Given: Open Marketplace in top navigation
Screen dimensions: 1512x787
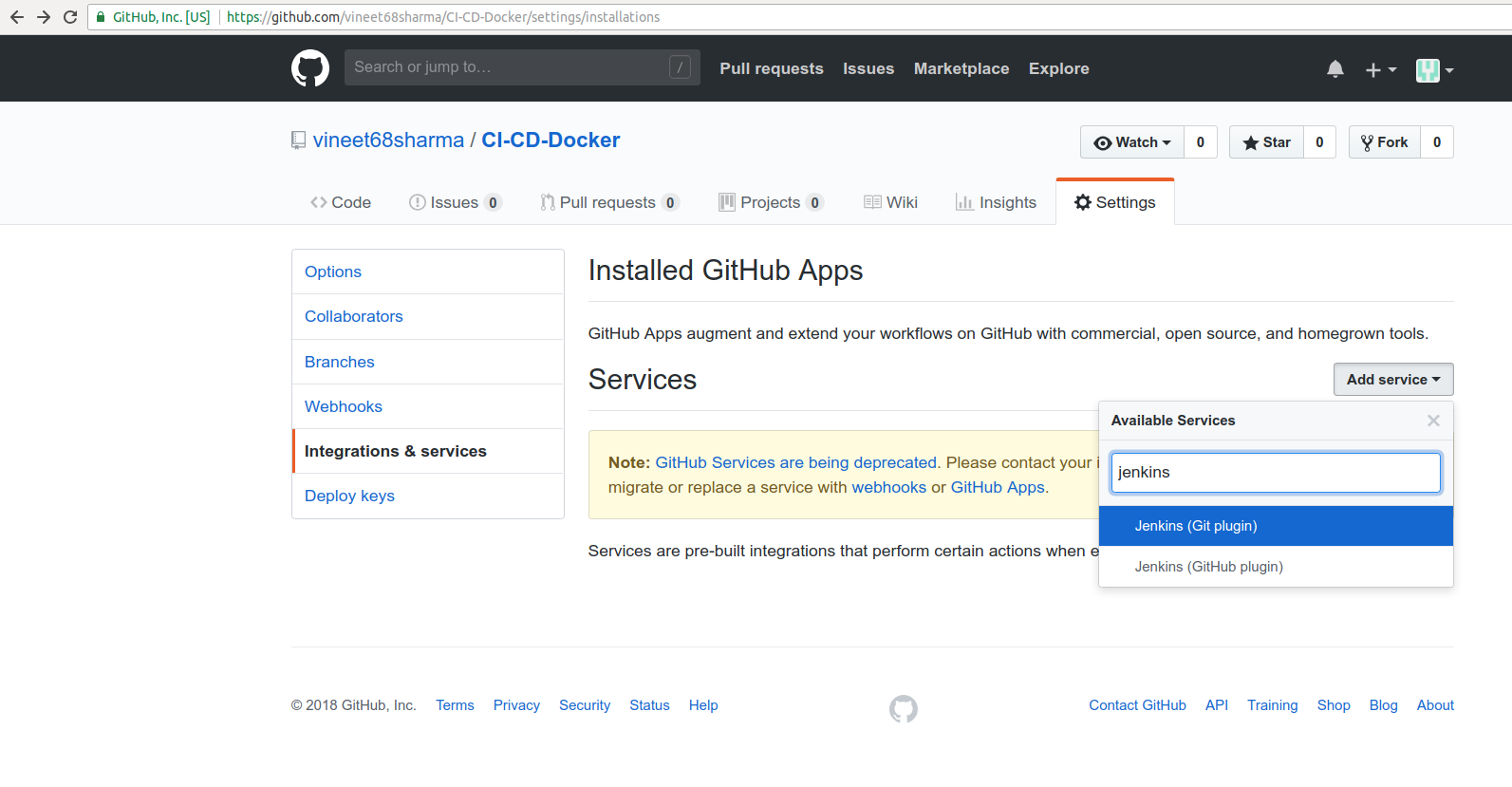Looking at the screenshot, I should 961,68.
